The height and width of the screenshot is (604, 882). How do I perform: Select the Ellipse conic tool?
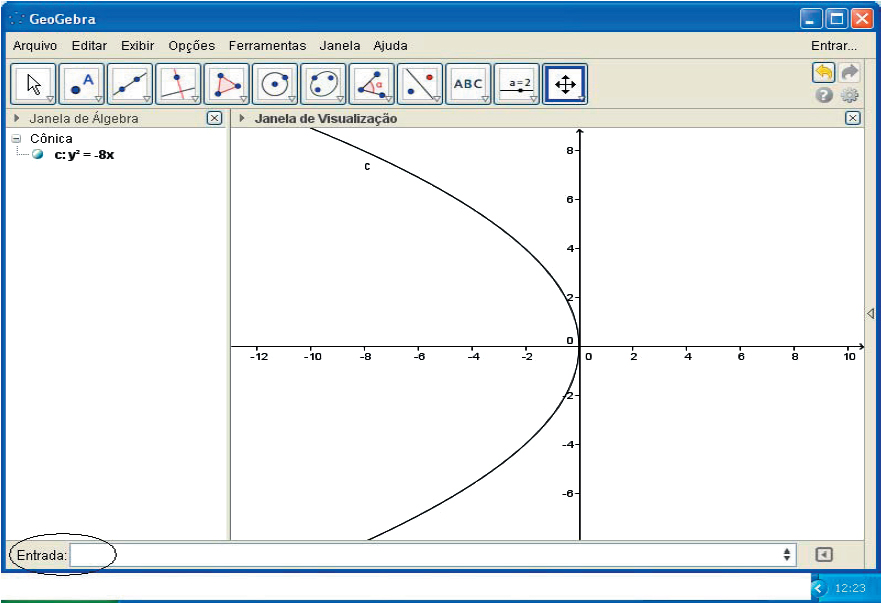[x=323, y=85]
